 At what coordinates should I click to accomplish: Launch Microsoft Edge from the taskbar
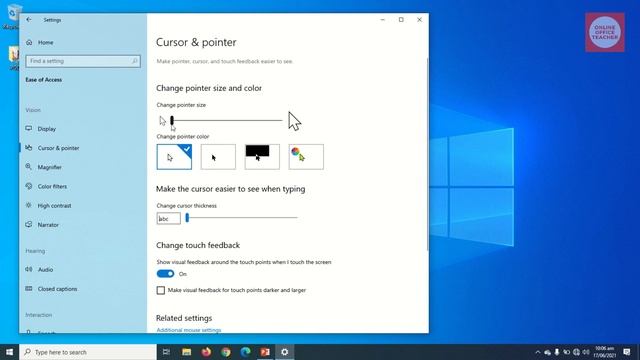point(245,352)
